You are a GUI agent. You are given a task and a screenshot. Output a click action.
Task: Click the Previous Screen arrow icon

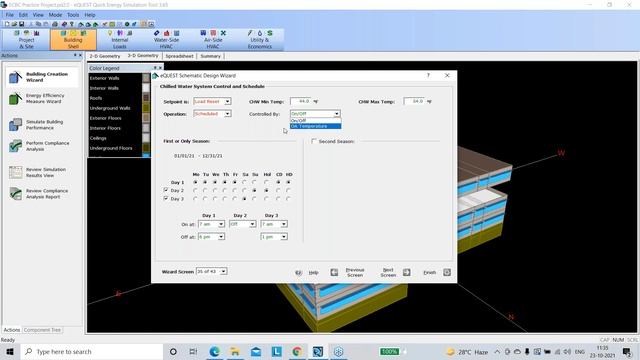point(334,272)
